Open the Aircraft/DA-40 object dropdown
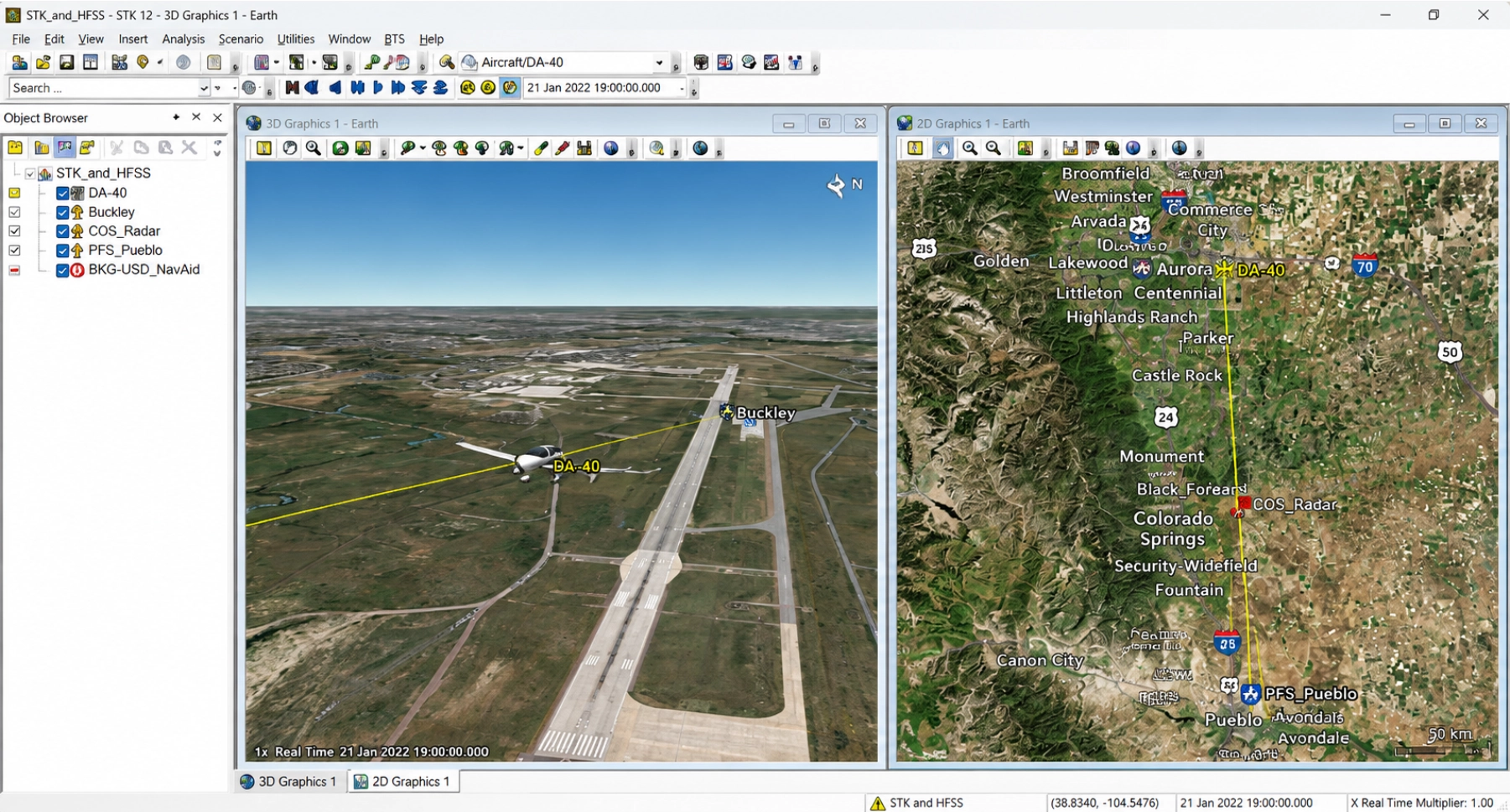 659,63
